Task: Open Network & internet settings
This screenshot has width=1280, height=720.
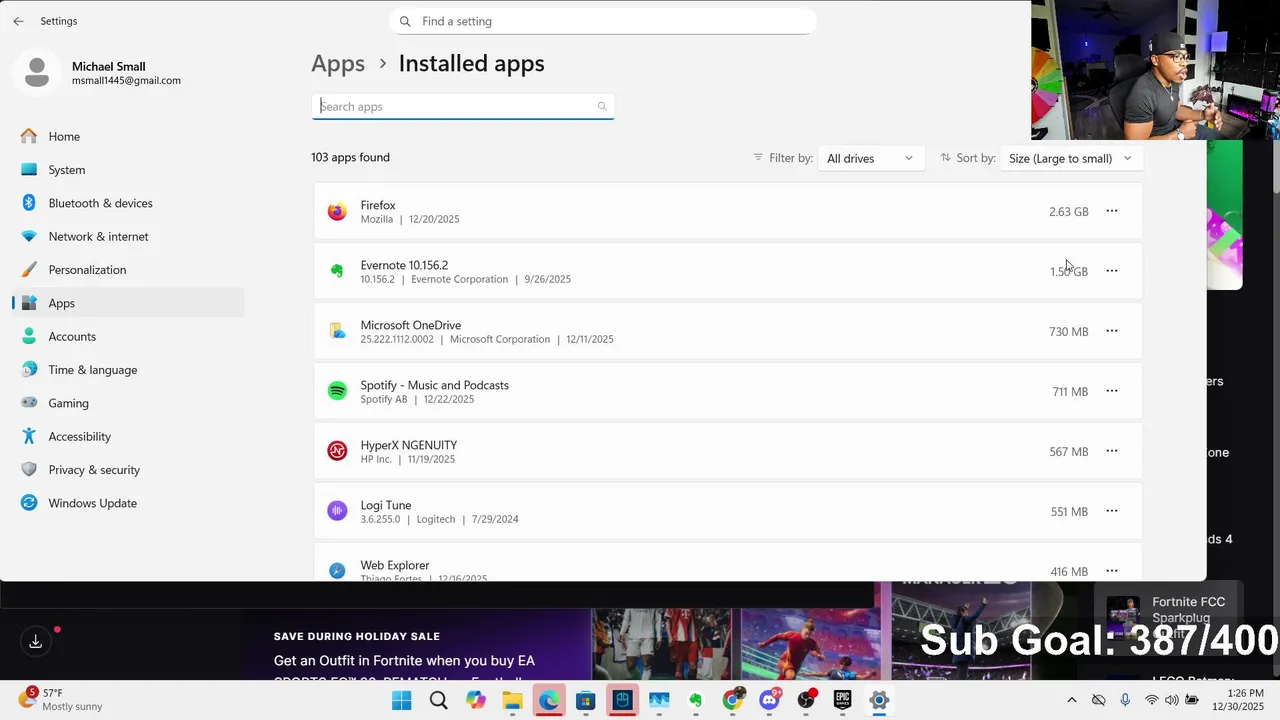Action: coord(128,236)
